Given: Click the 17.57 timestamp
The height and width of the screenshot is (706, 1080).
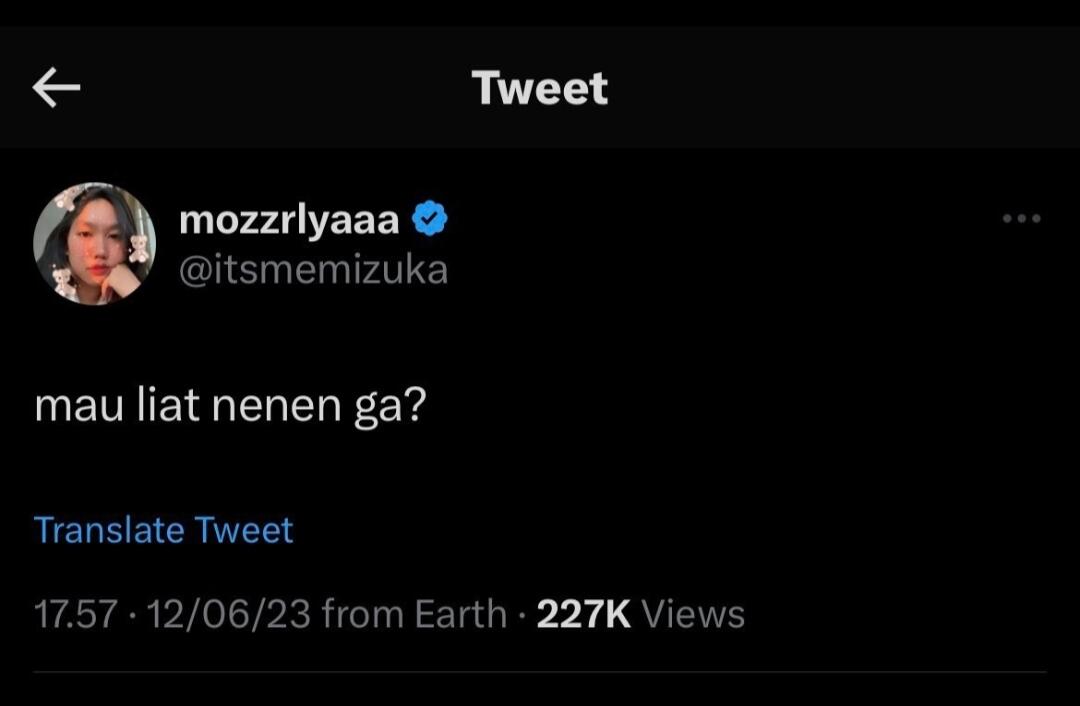Looking at the screenshot, I should point(76,614).
